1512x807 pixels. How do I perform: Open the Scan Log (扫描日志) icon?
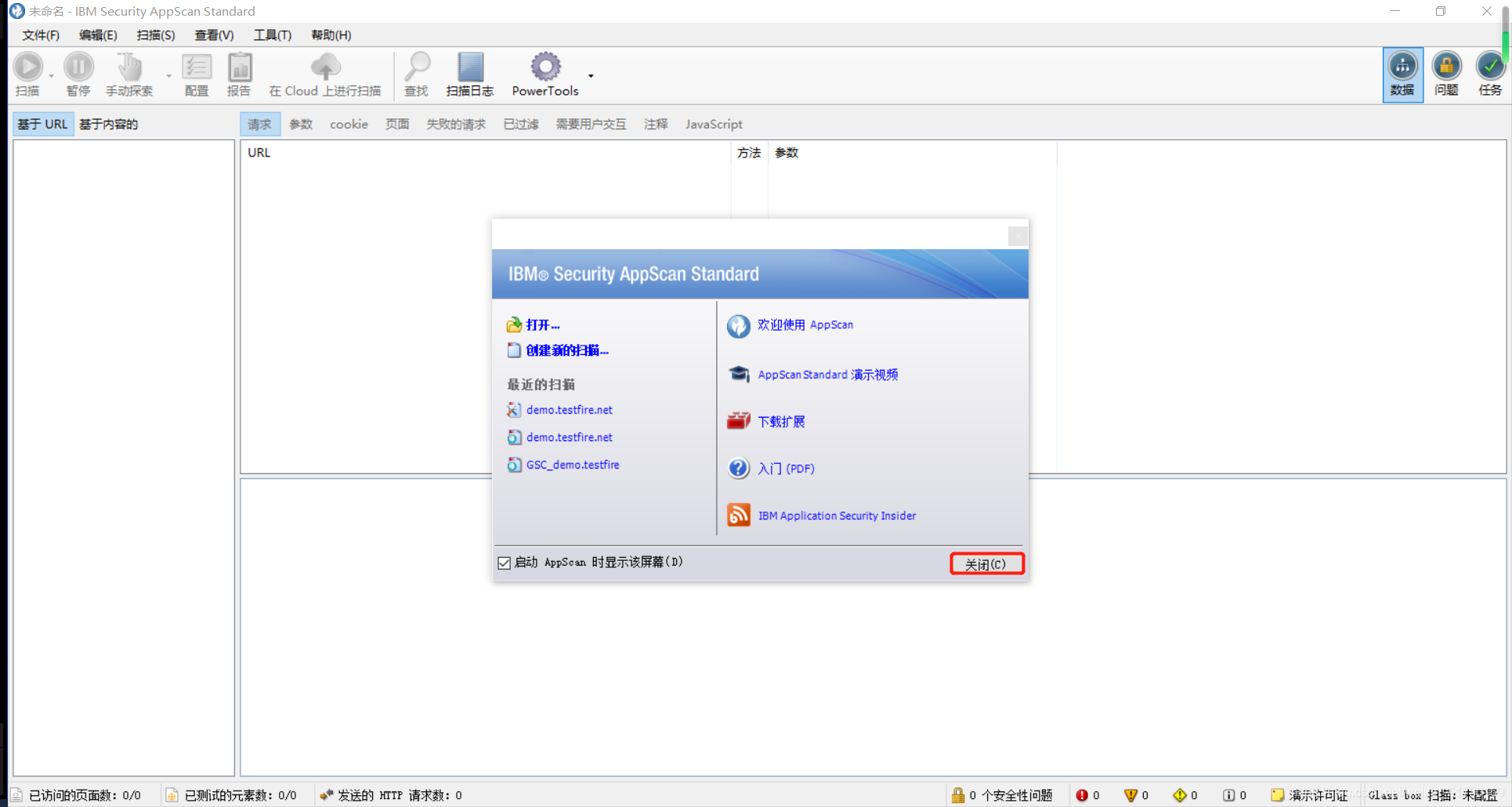point(470,67)
